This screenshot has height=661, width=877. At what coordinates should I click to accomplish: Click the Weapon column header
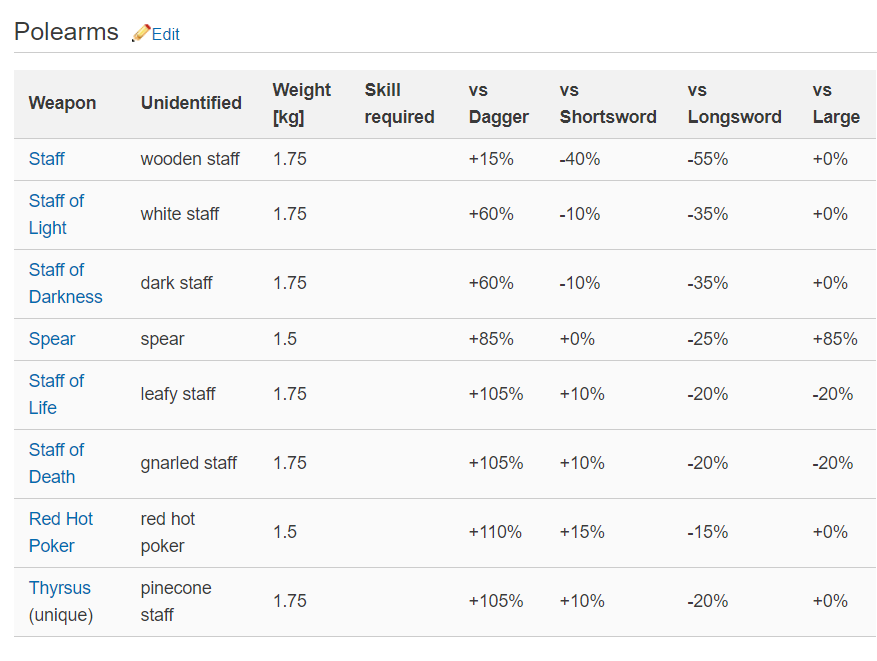62,103
